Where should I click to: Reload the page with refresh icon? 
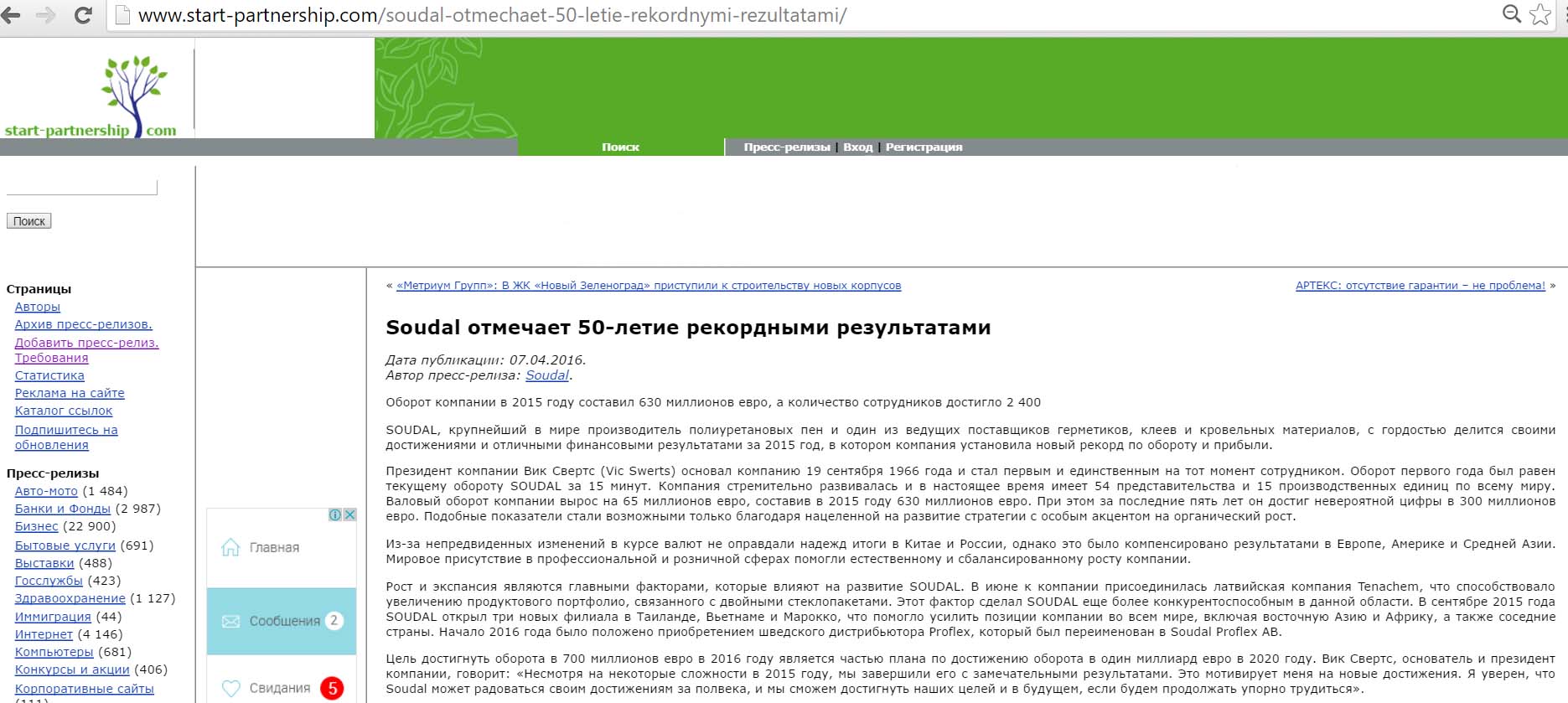pos(83,15)
